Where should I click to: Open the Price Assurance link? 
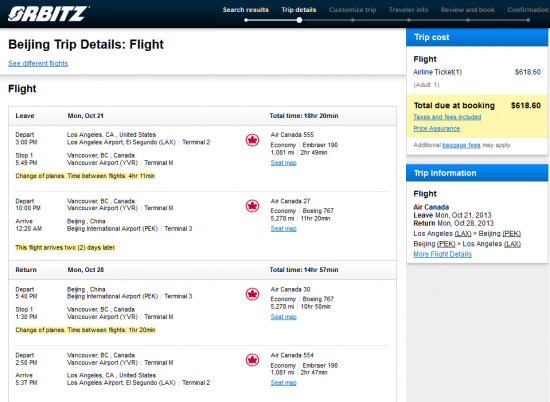coord(436,128)
